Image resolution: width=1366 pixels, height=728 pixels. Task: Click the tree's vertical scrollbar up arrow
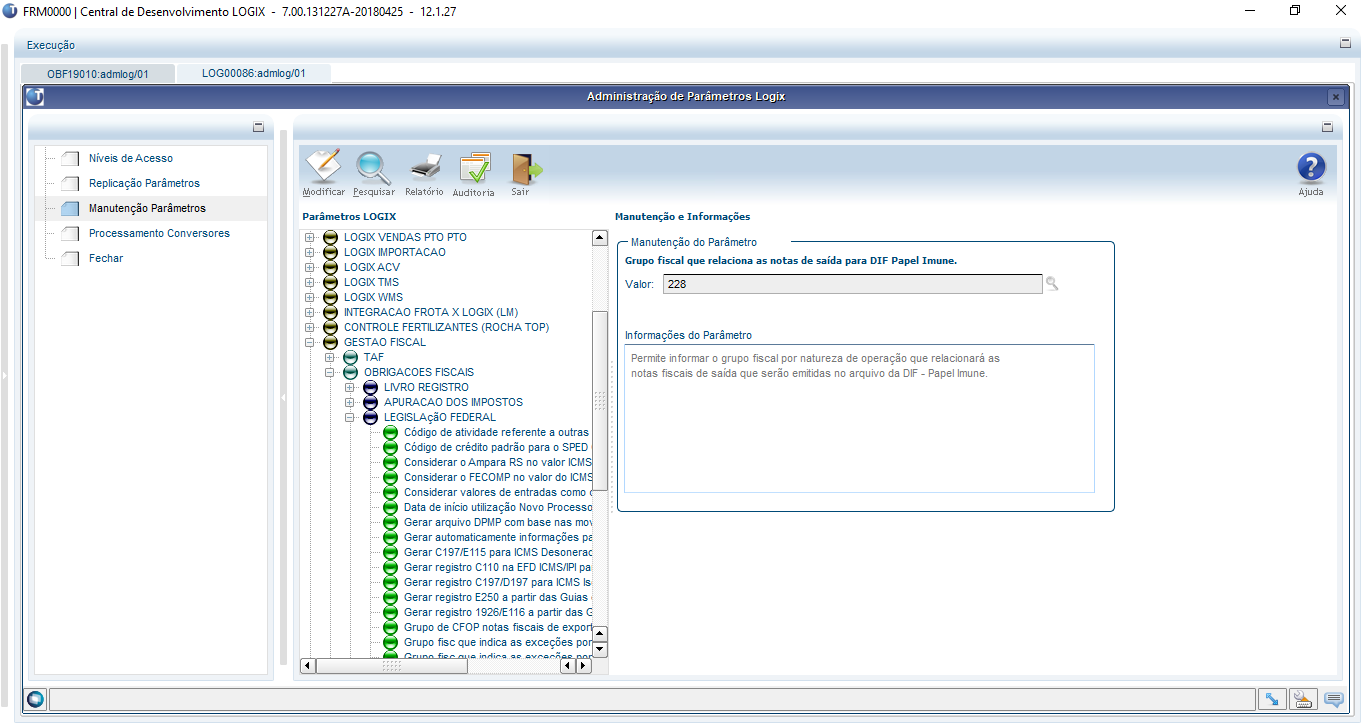(600, 238)
